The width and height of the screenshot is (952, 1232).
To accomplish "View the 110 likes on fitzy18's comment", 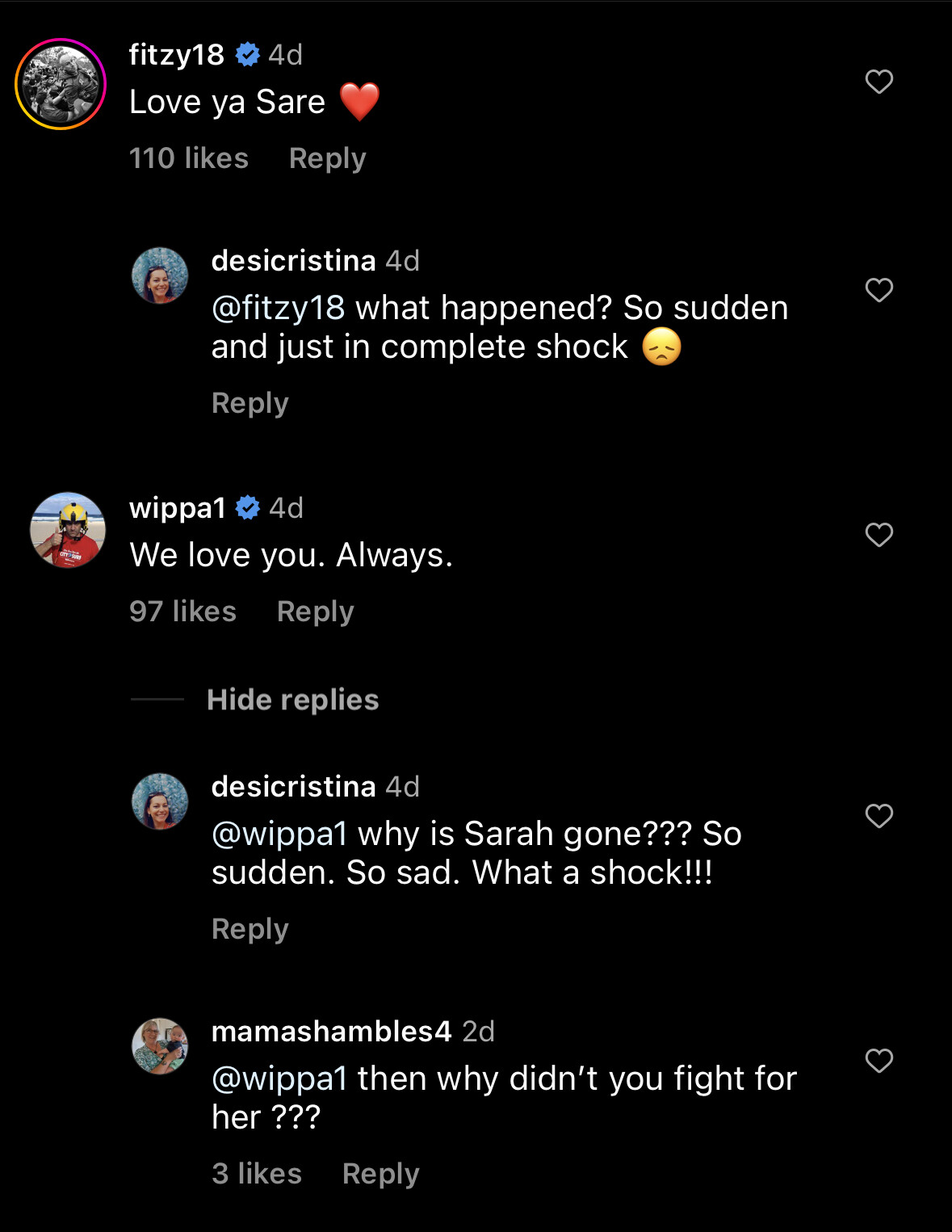I will click(189, 158).
